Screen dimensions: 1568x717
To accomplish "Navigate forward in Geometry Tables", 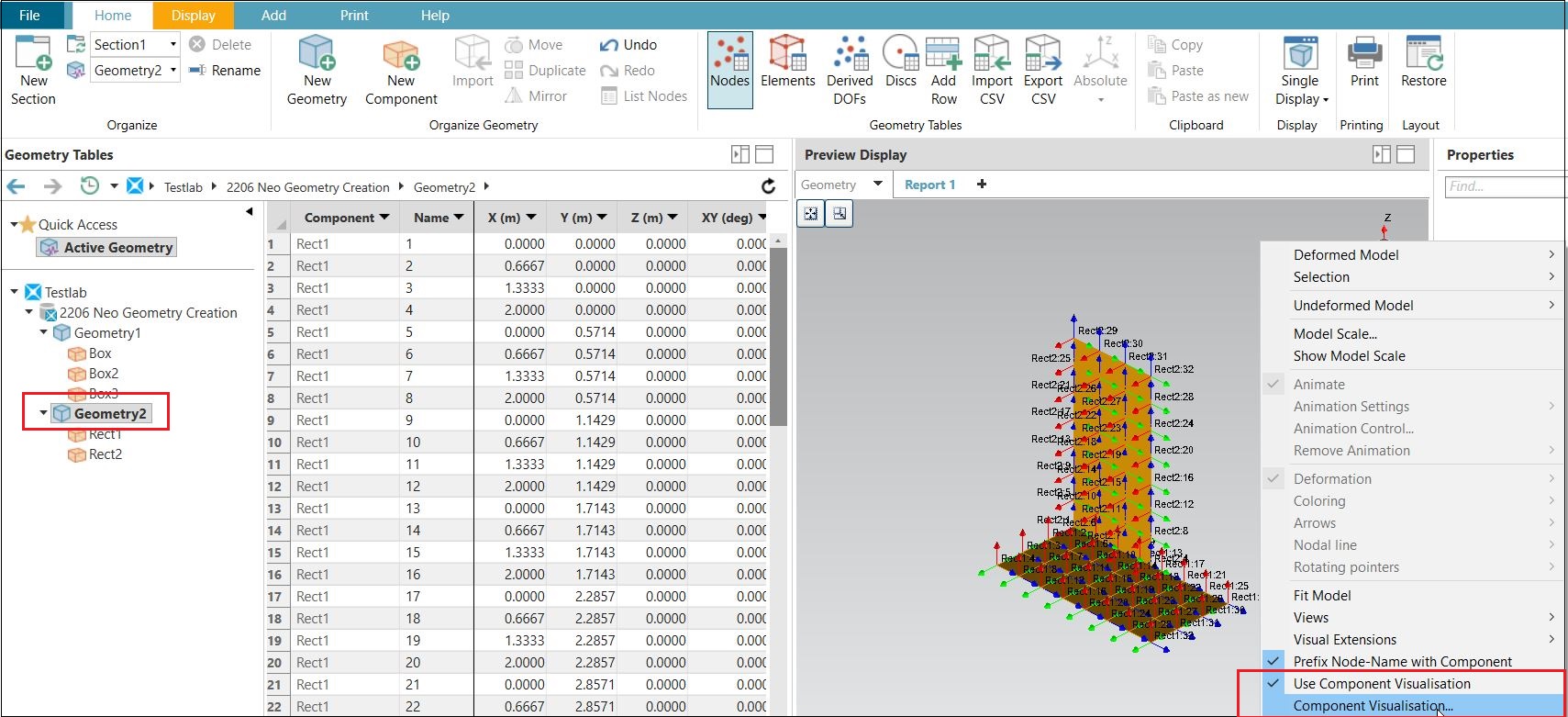I will point(52,186).
